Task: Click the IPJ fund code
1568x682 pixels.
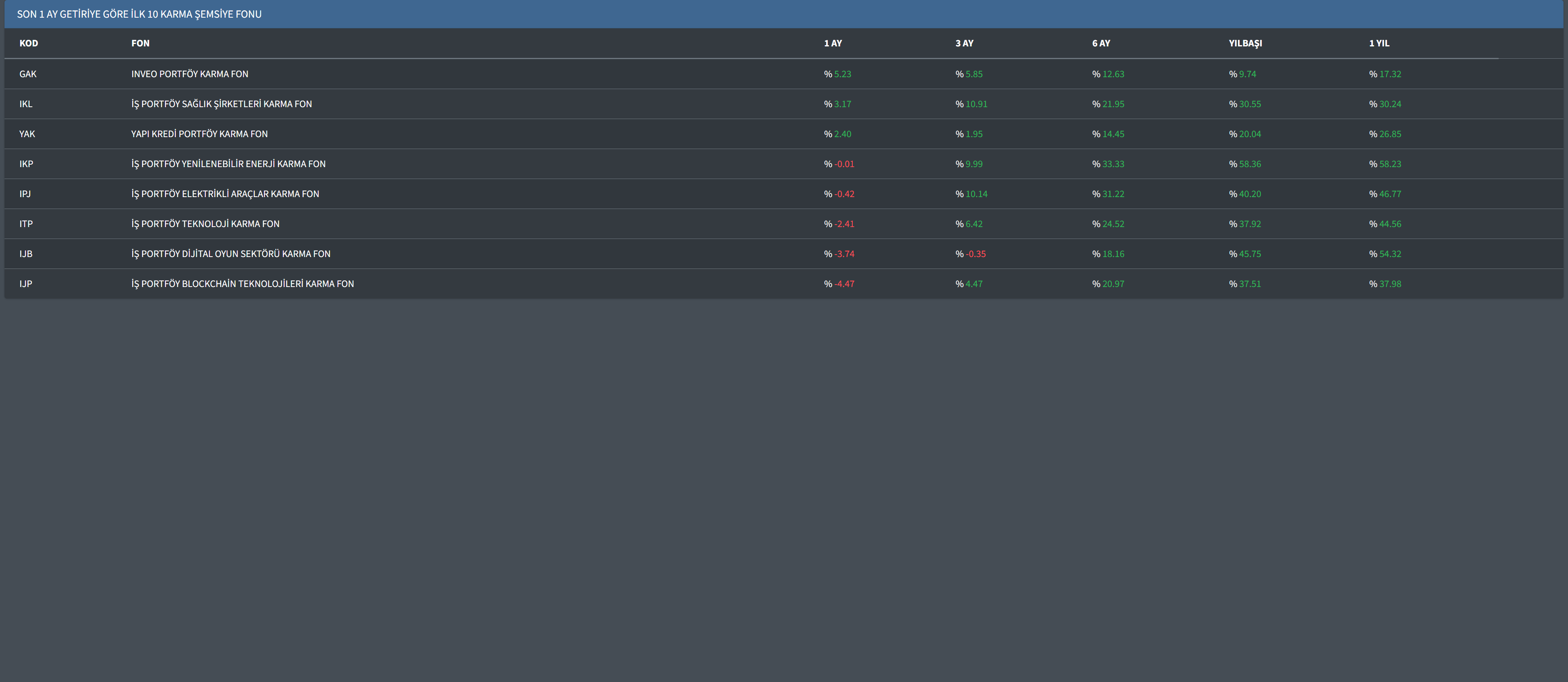Action: 25,194
